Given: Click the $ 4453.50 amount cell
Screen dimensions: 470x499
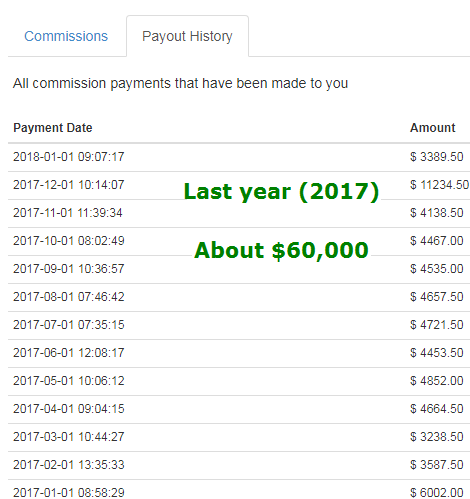Looking at the screenshot, I should pos(437,353).
